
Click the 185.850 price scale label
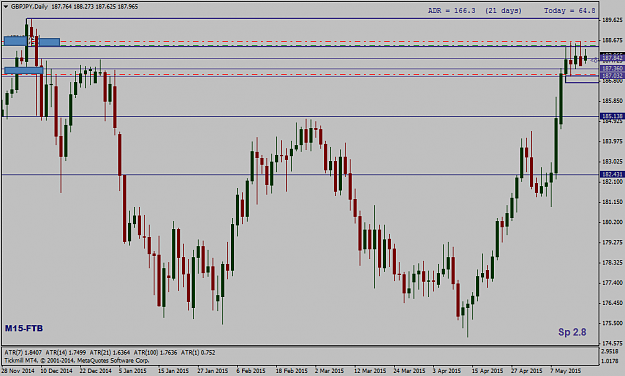pyautogui.click(x=613, y=101)
